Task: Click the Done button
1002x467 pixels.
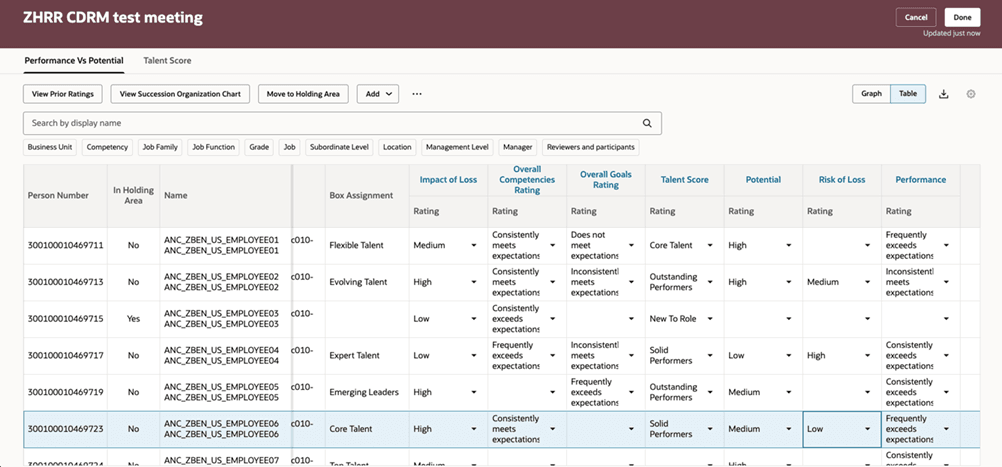Action: click(x=962, y=17)
